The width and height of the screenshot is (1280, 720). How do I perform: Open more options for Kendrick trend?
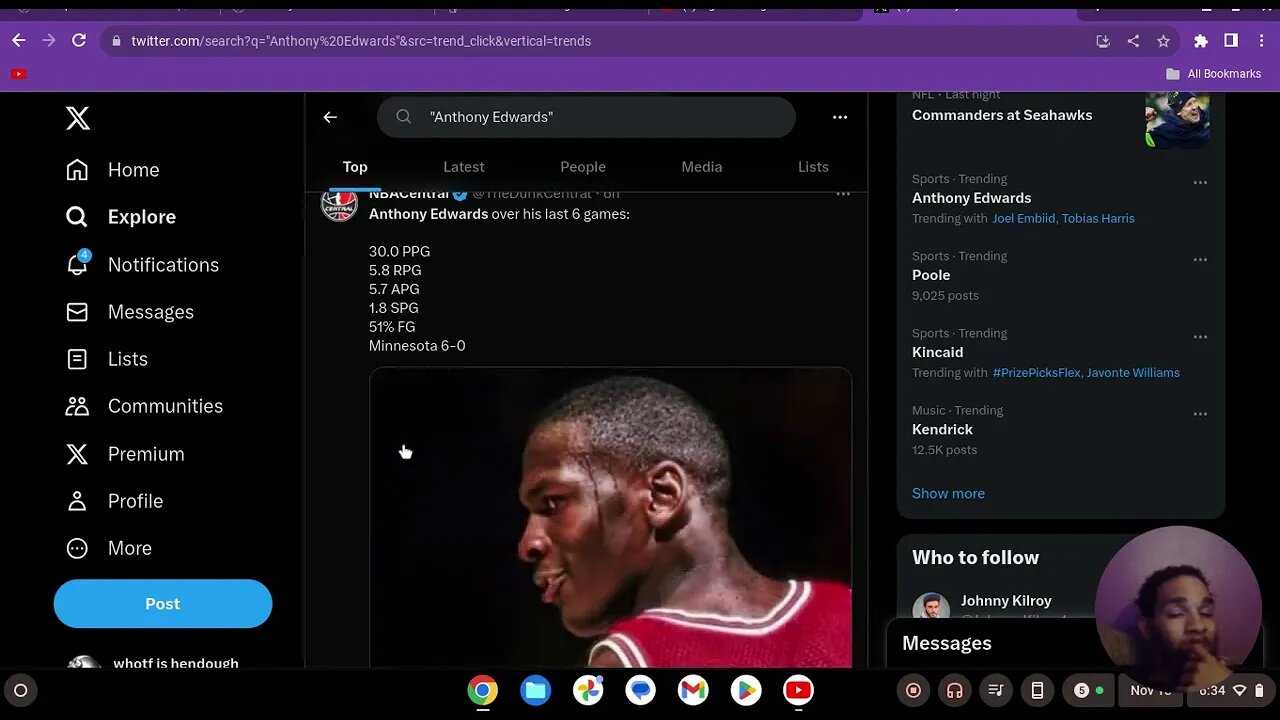(1200, 414)
